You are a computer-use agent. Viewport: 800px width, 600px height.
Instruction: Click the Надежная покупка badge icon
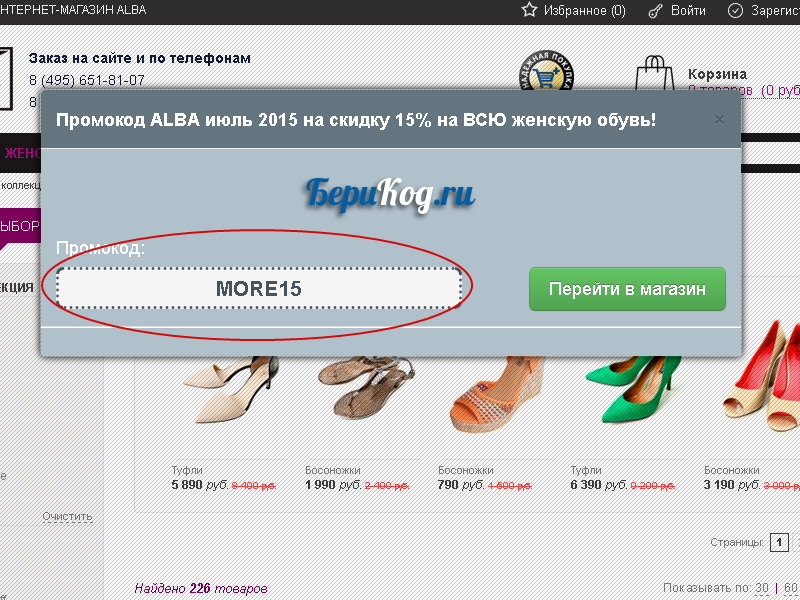546,71
